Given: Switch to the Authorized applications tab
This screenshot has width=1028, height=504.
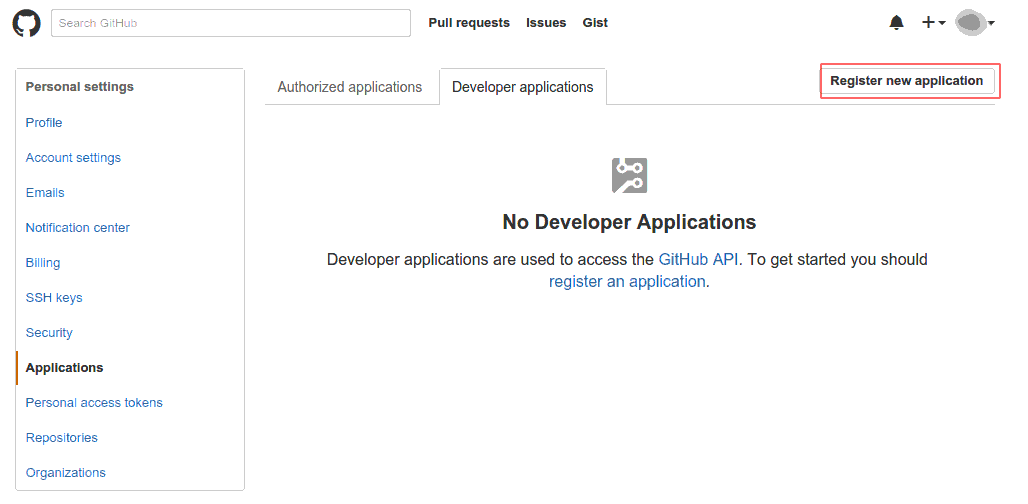Looking at the screenshot, I should pyautogui.click(x=350, y=87).
